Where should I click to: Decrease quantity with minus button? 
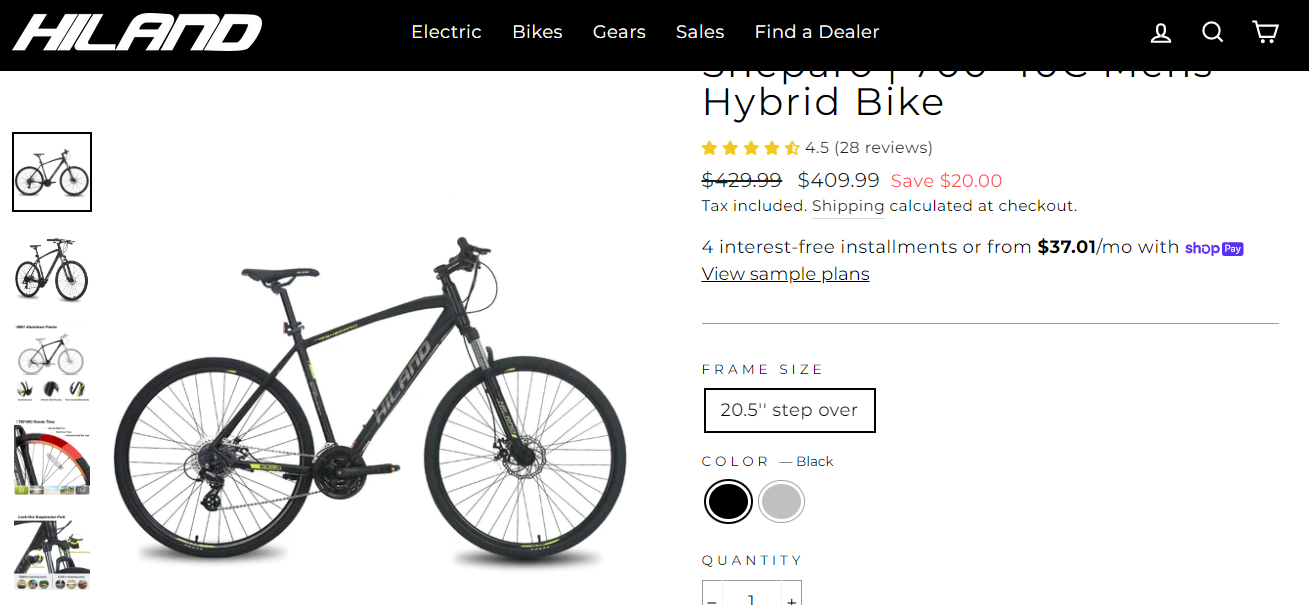click(712, 599)
